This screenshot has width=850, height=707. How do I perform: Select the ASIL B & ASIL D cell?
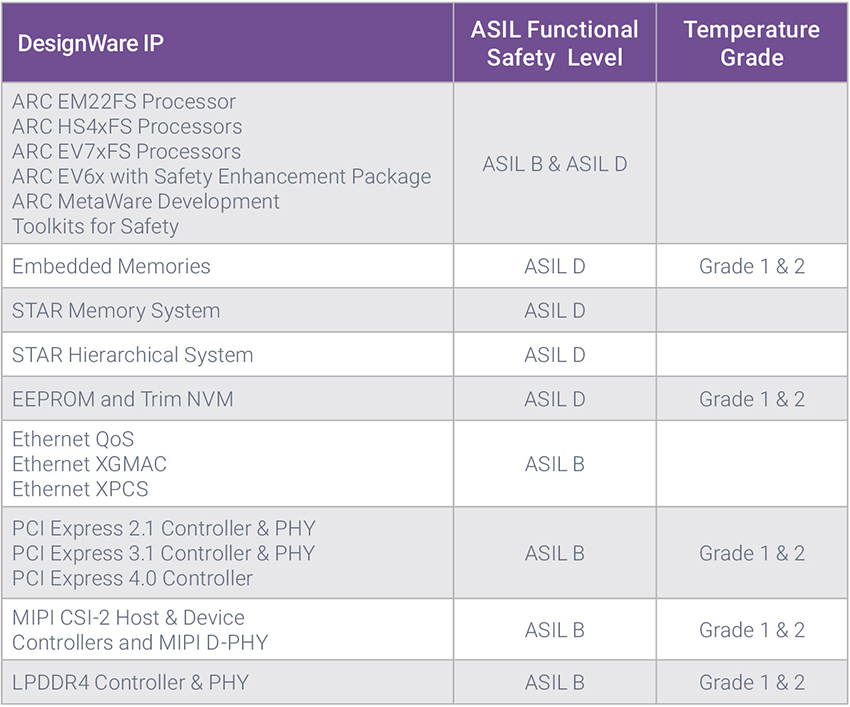pyautogui.click(x=554, y=164)
